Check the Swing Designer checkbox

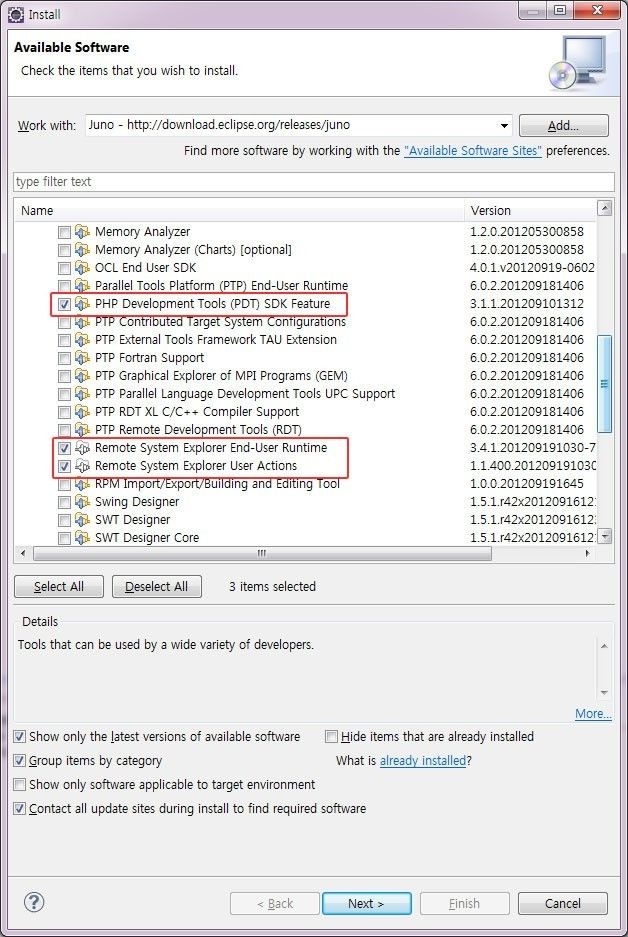click(65, 503)
